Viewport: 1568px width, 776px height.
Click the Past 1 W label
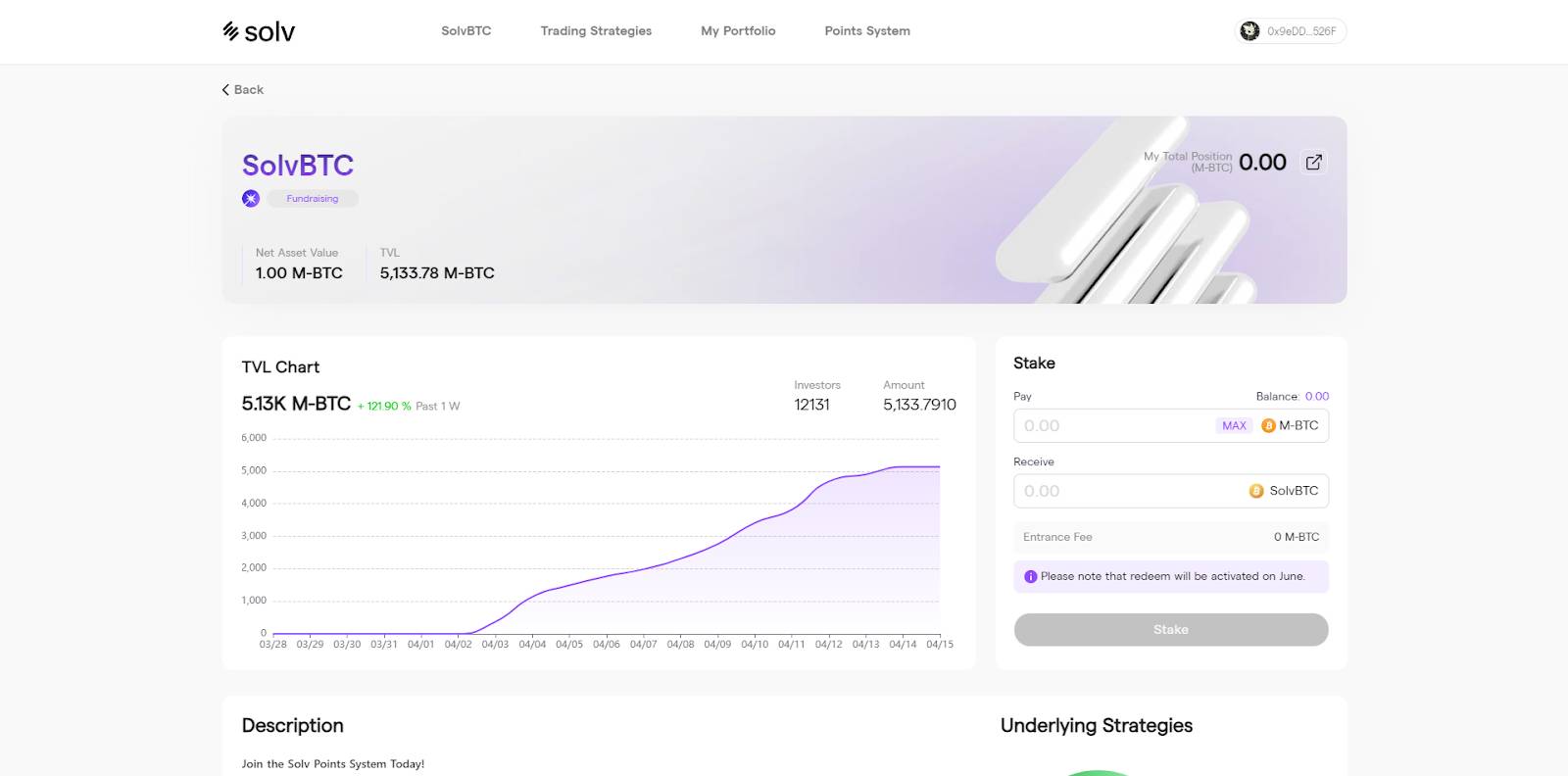tap(438, 407)
